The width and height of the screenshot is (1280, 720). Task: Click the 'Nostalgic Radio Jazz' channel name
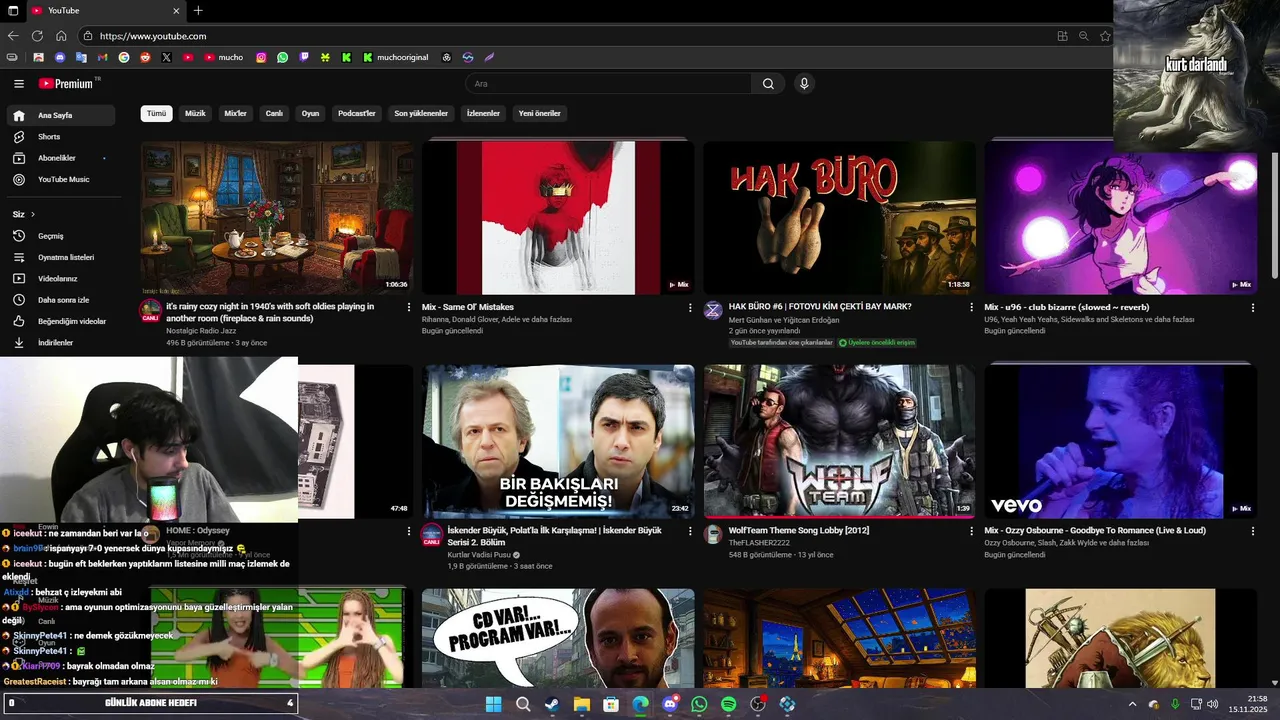click(201, 330)
